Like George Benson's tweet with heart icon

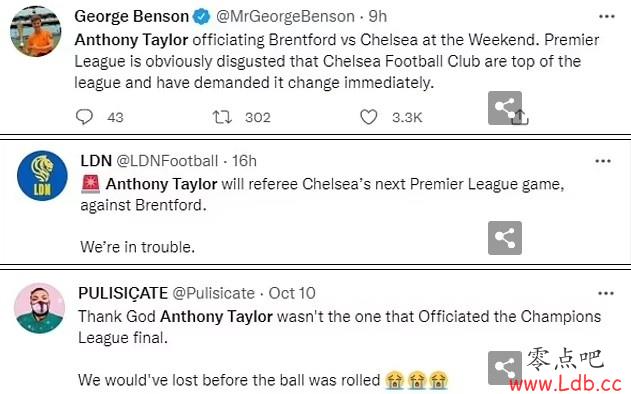tap(368, 117)
